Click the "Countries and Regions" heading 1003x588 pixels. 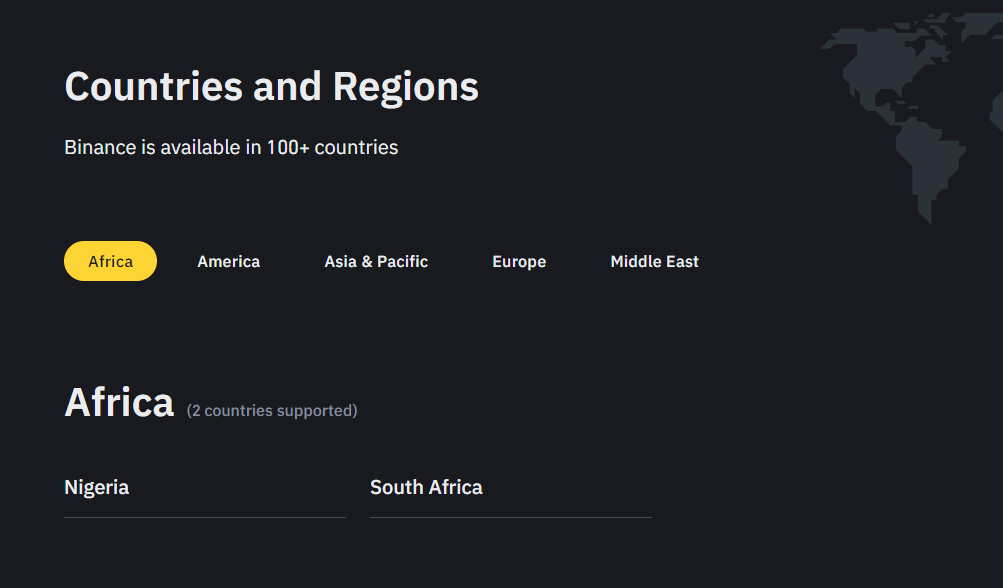(x=272, y=86)
